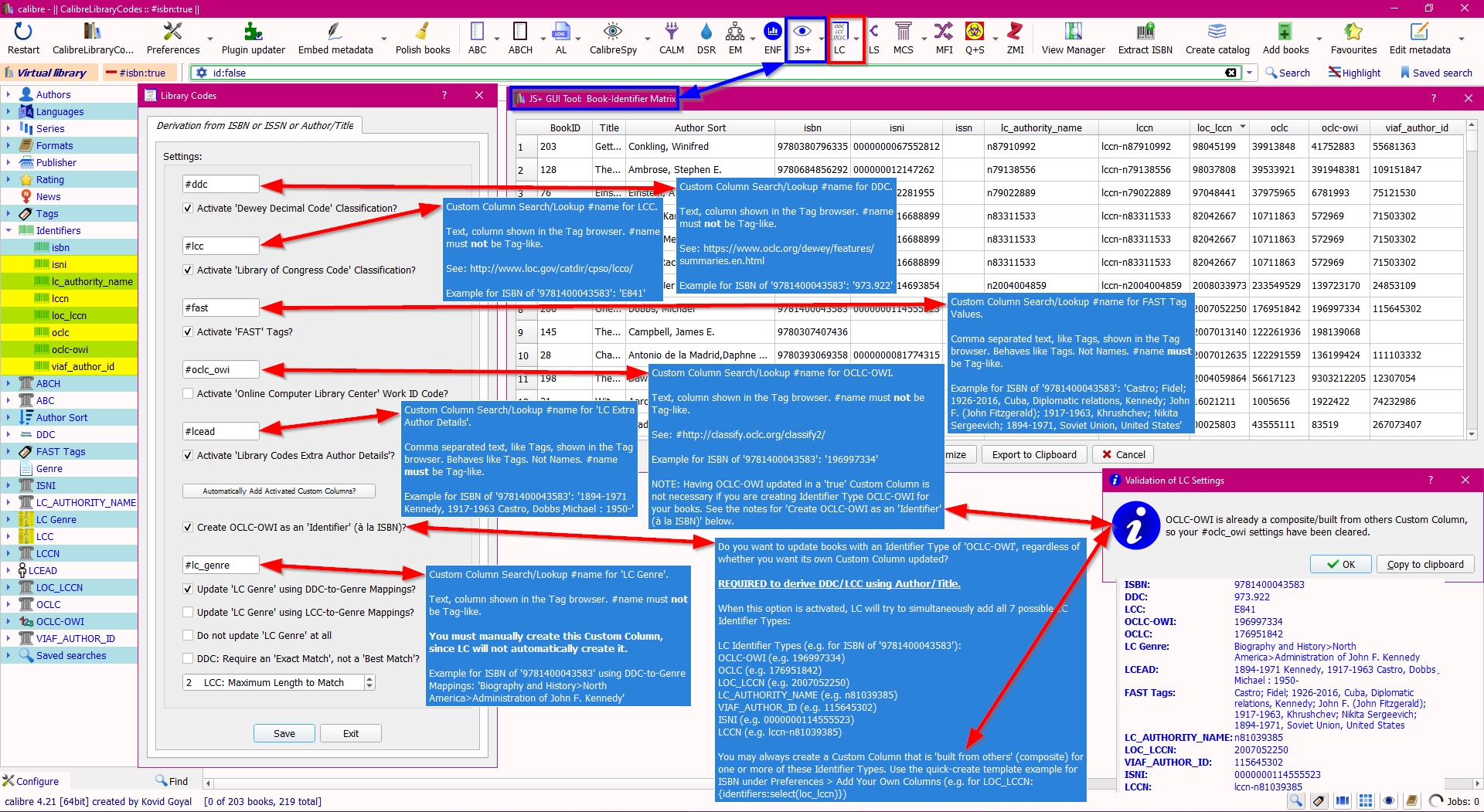Run the Extract ISBN tool
This screenshot has height=812, width=1484.
[x=1145, y=32]
